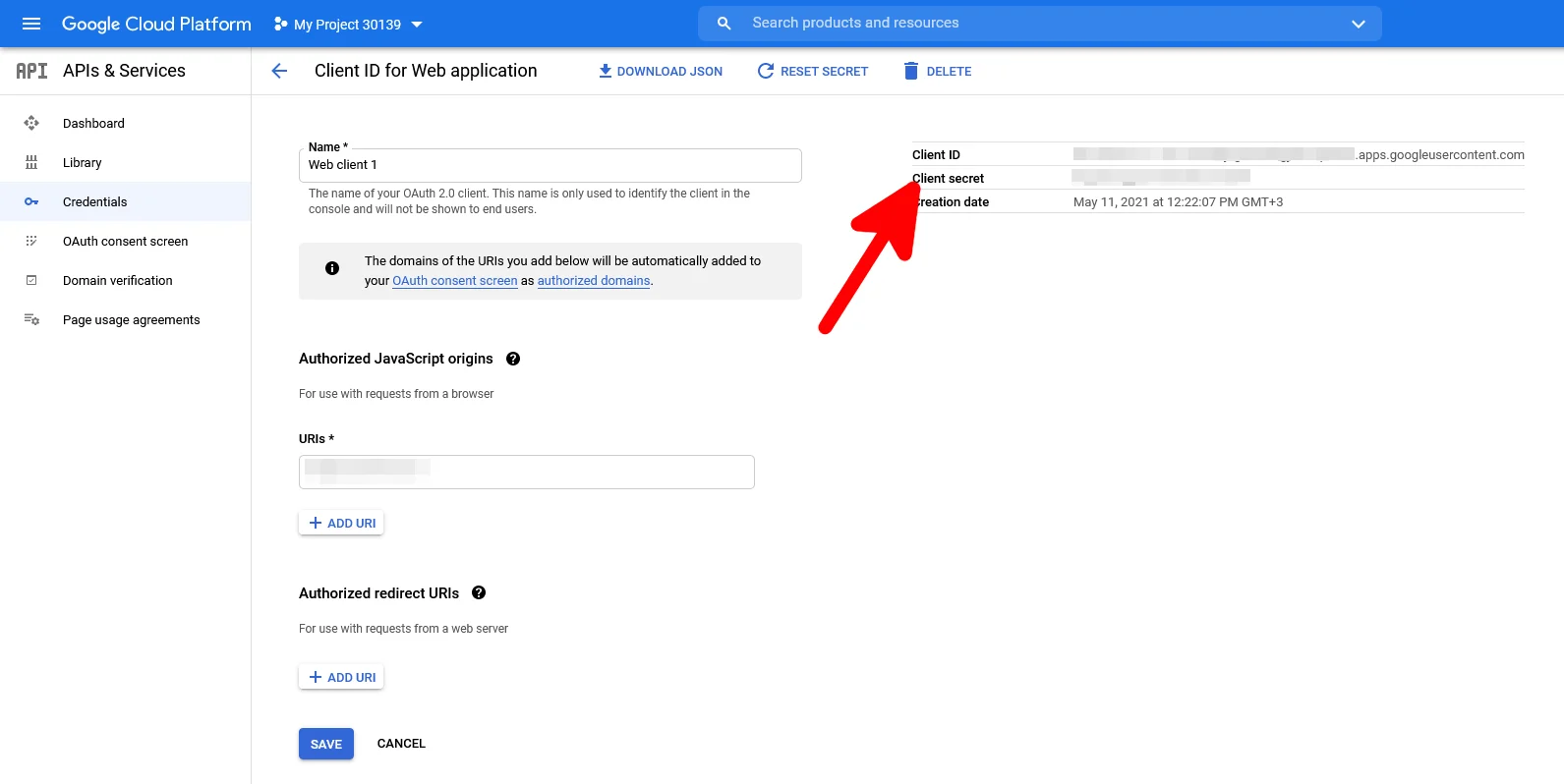Image resolution: width=1564 pixels, height=784 pixels.
Task: Click the SAVE button
Action: 326,744
